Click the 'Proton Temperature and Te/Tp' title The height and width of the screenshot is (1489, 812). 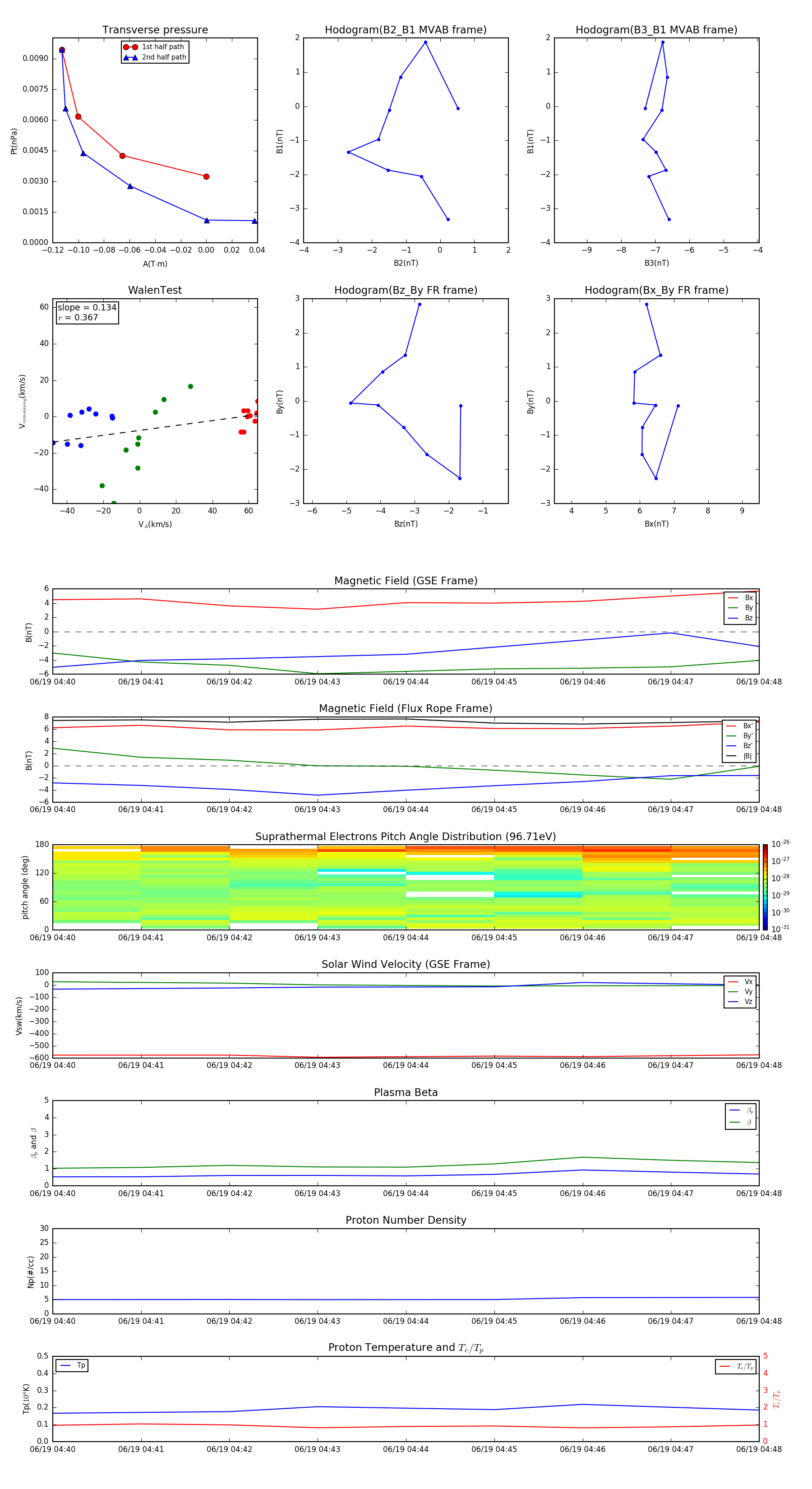(x=406, y=1348)
